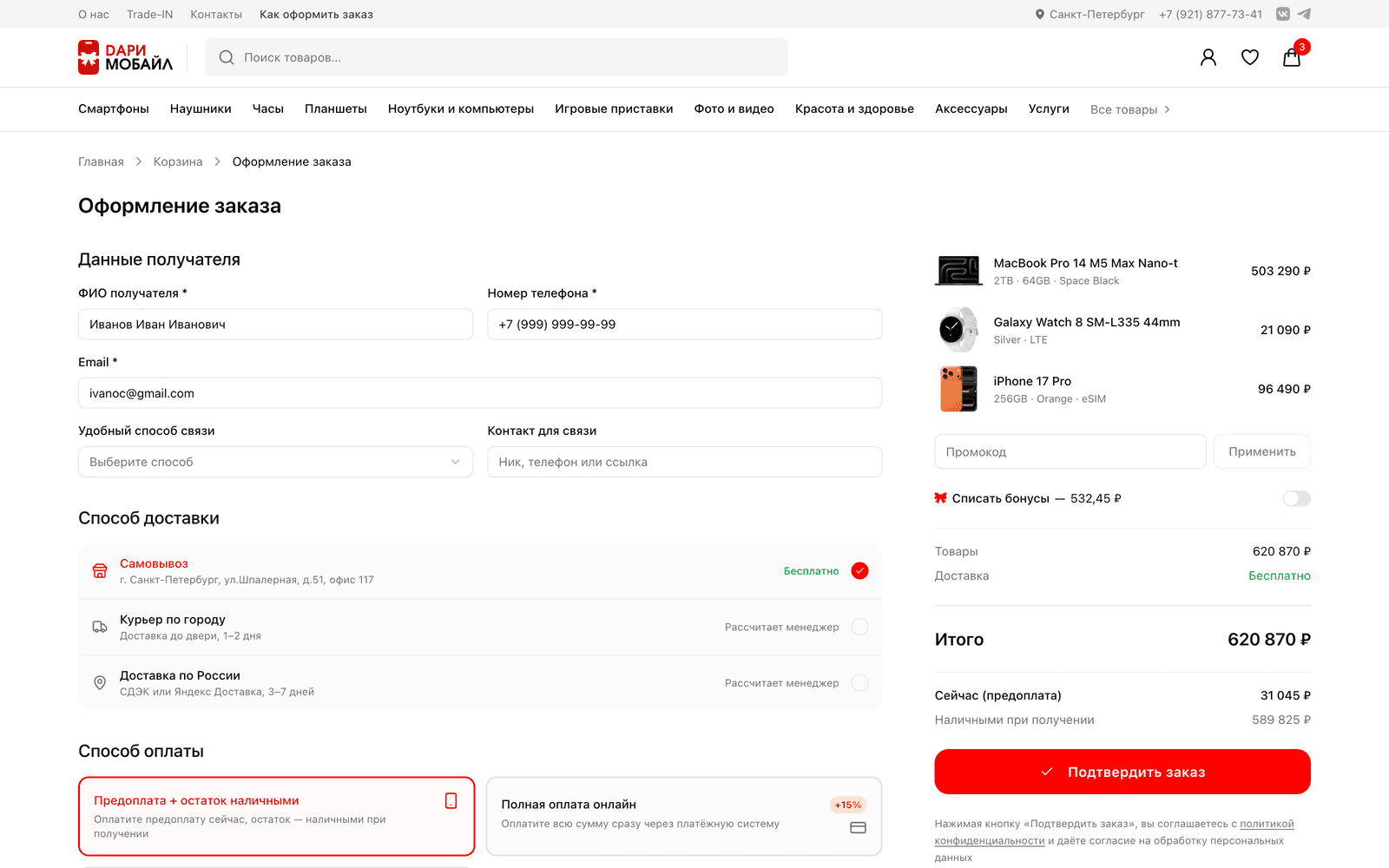Open the Trade-IN link
Image resolution: width=1389 pixels, height=868 pixels.
149,14
